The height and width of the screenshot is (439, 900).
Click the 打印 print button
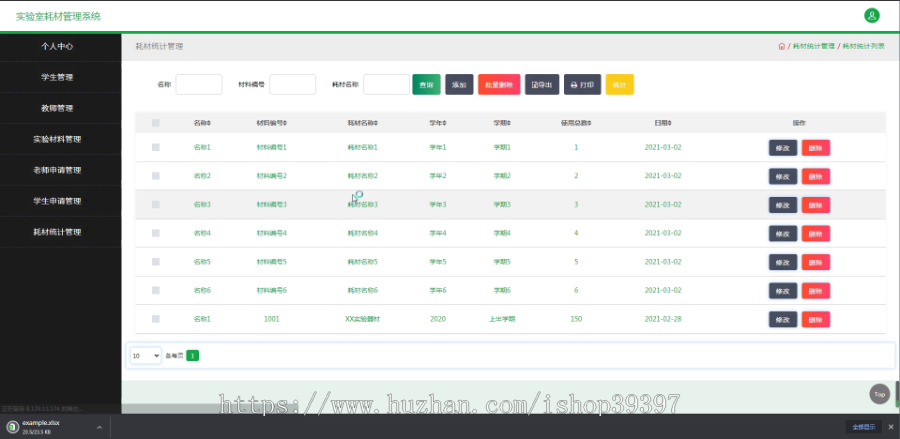[583, 84]
